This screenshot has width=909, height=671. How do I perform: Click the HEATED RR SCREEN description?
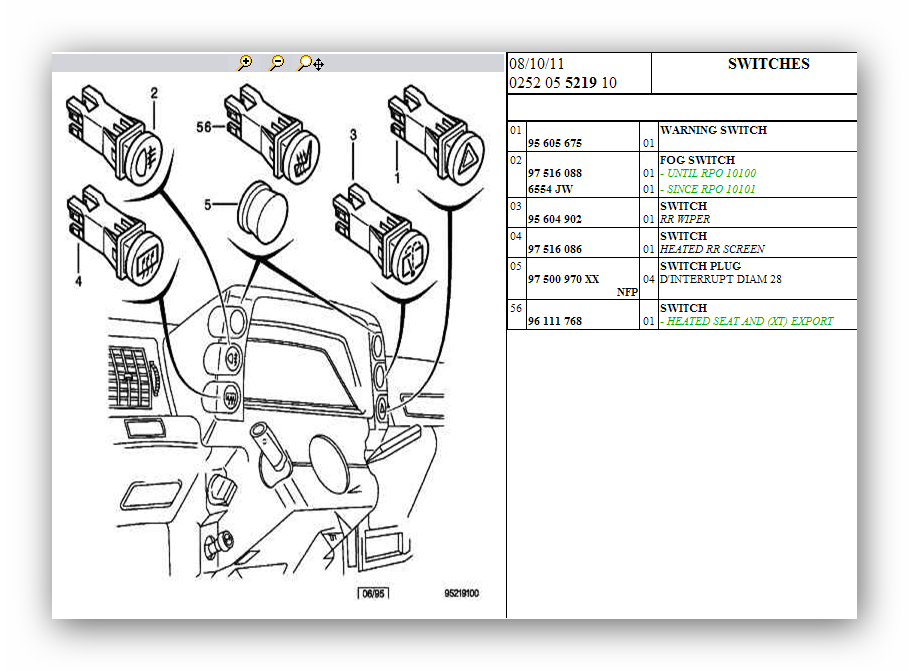coord(712,249)
